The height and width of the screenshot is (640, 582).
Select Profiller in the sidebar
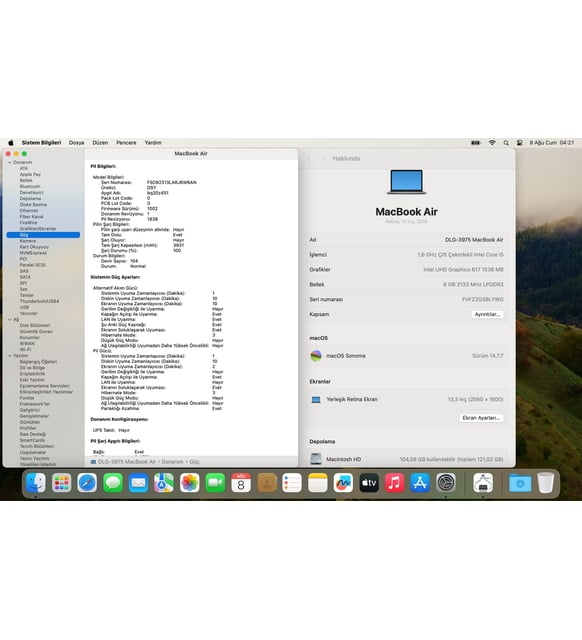click(x=28, y=429)
